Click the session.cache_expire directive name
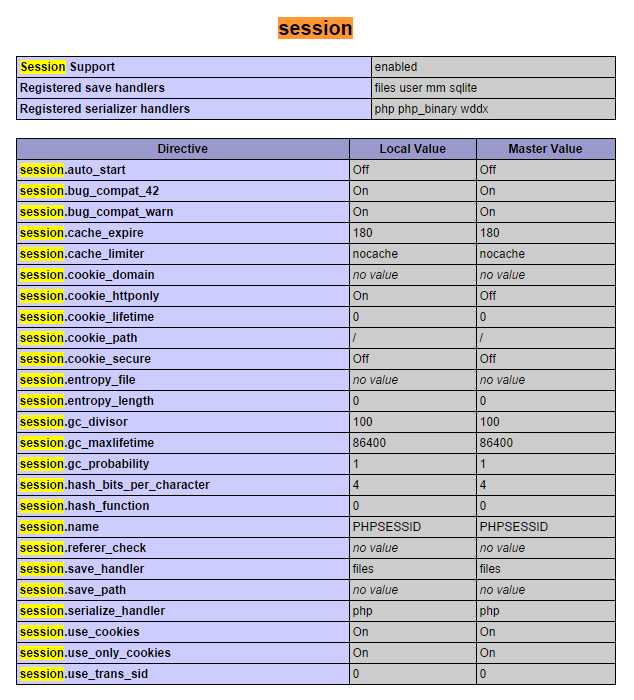This screenshot has width=634, height=700. [82, 233]
